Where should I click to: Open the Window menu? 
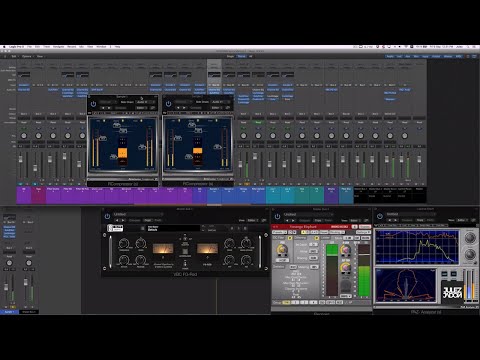pyautogui.click(x=101, y=47)
